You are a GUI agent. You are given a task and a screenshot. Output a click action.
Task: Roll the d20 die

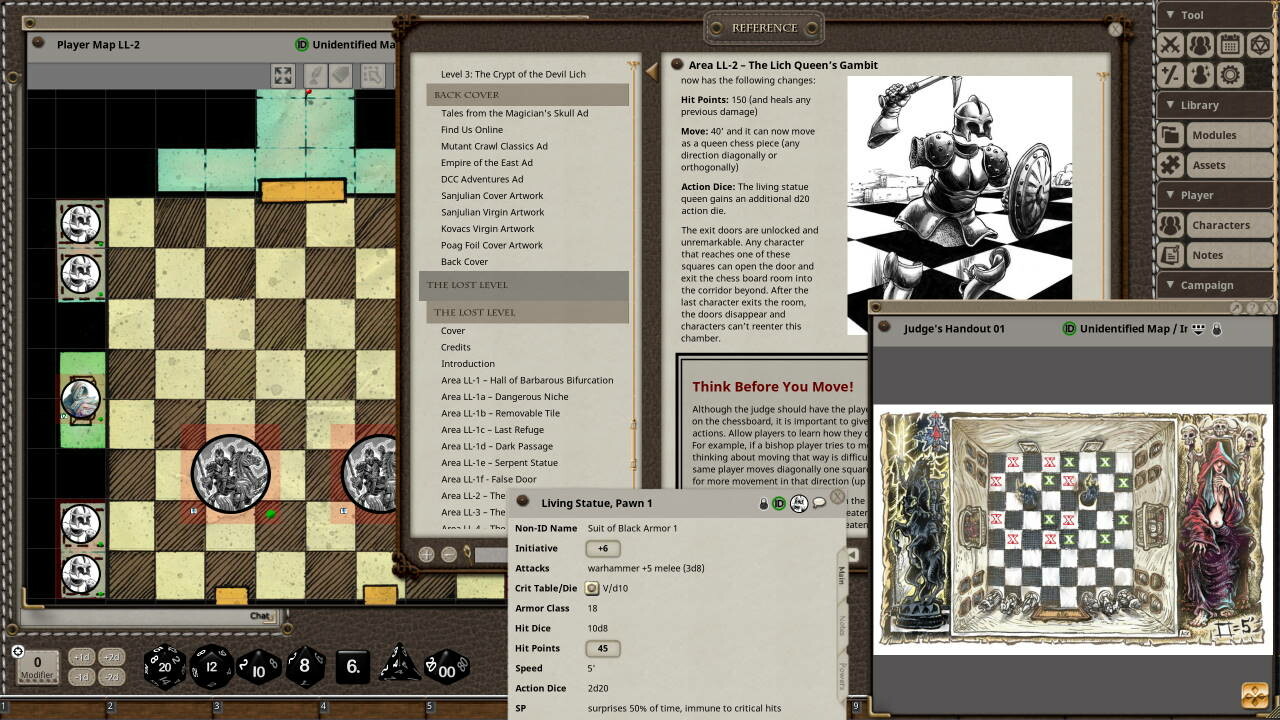click(165, 667)
